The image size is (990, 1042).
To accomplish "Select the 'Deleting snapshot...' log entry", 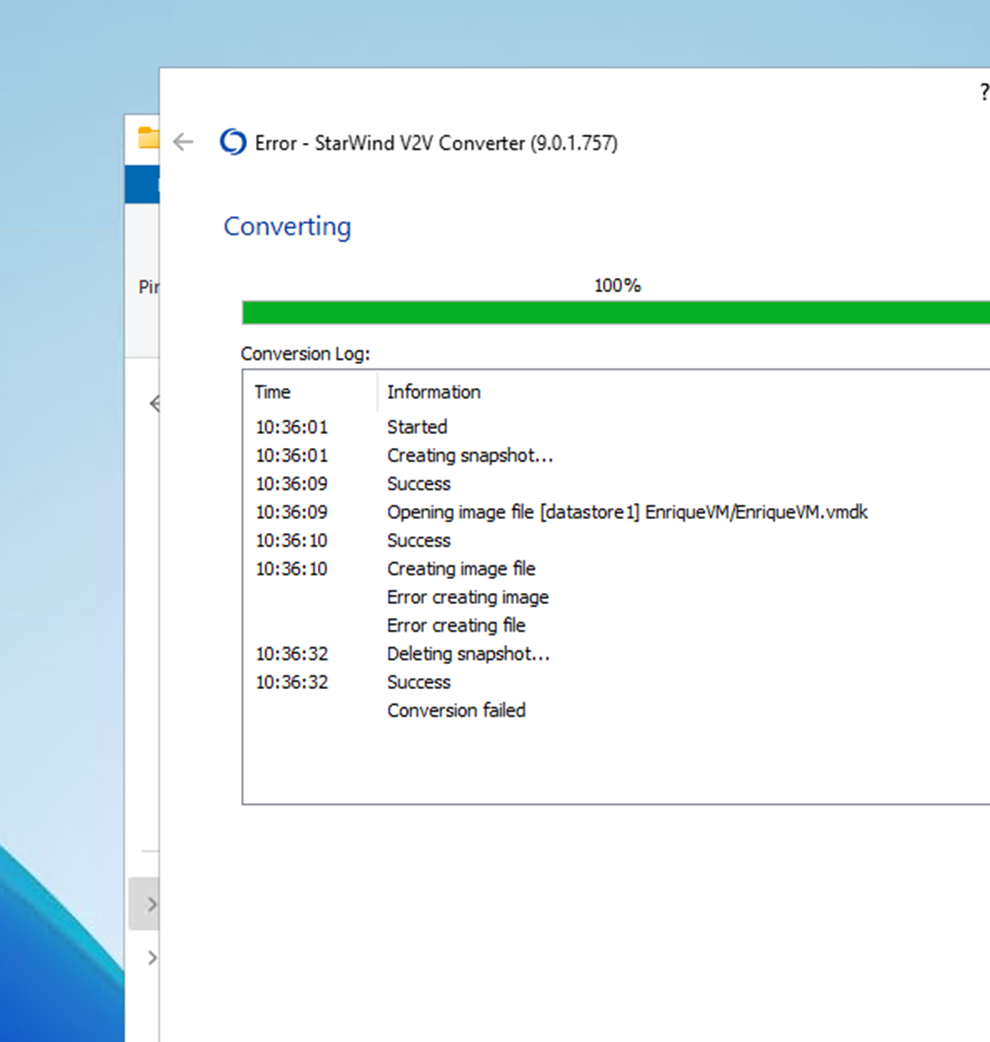I will click(468, 654).
